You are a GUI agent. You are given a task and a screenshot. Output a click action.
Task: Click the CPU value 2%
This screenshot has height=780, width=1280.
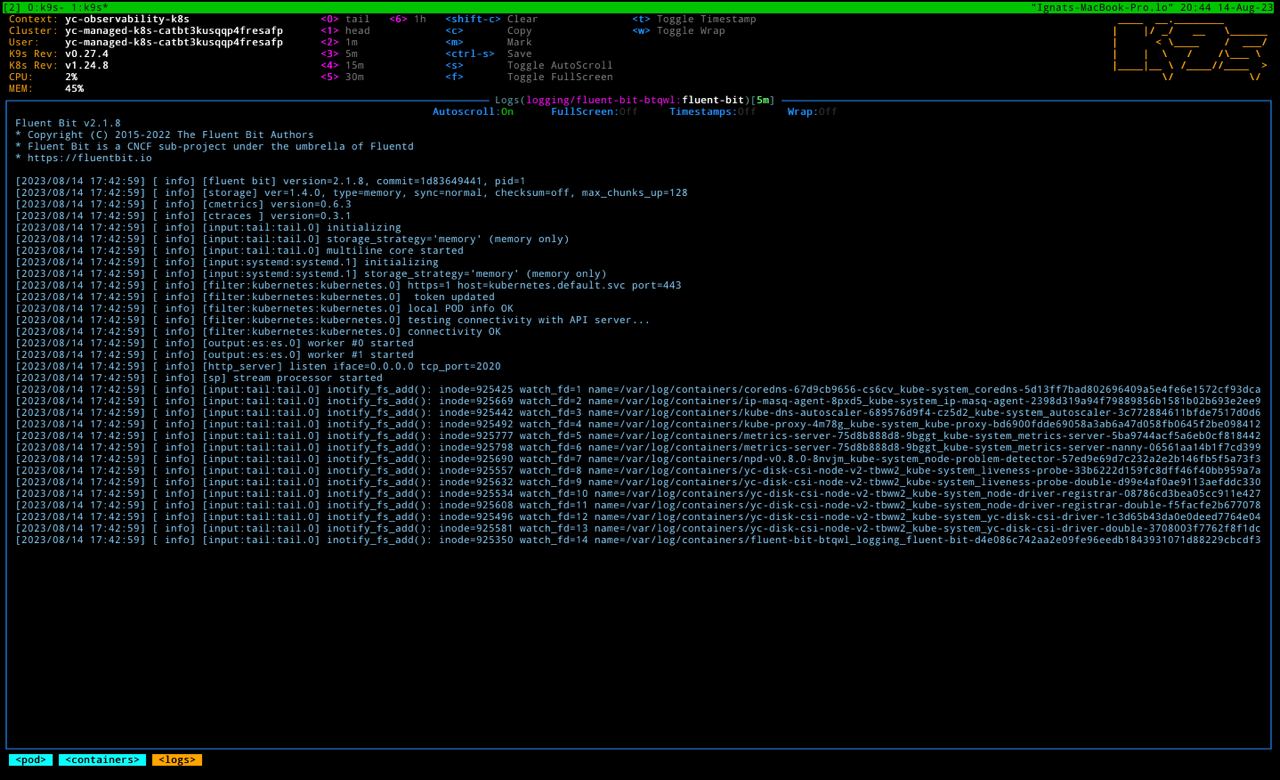click(x=71, y=77)
